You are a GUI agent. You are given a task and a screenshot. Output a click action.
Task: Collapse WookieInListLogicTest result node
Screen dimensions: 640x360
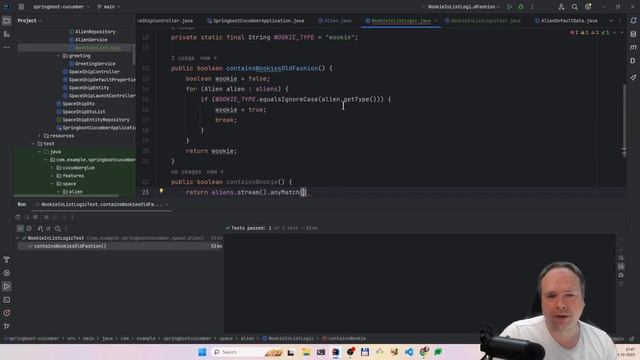point(18,238)
